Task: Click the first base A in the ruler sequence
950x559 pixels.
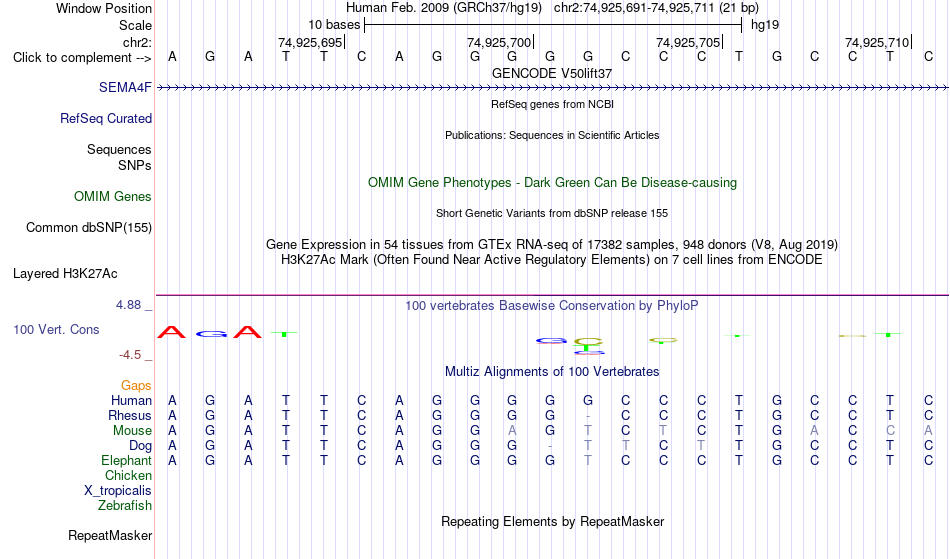Action: tap(173, 57)
